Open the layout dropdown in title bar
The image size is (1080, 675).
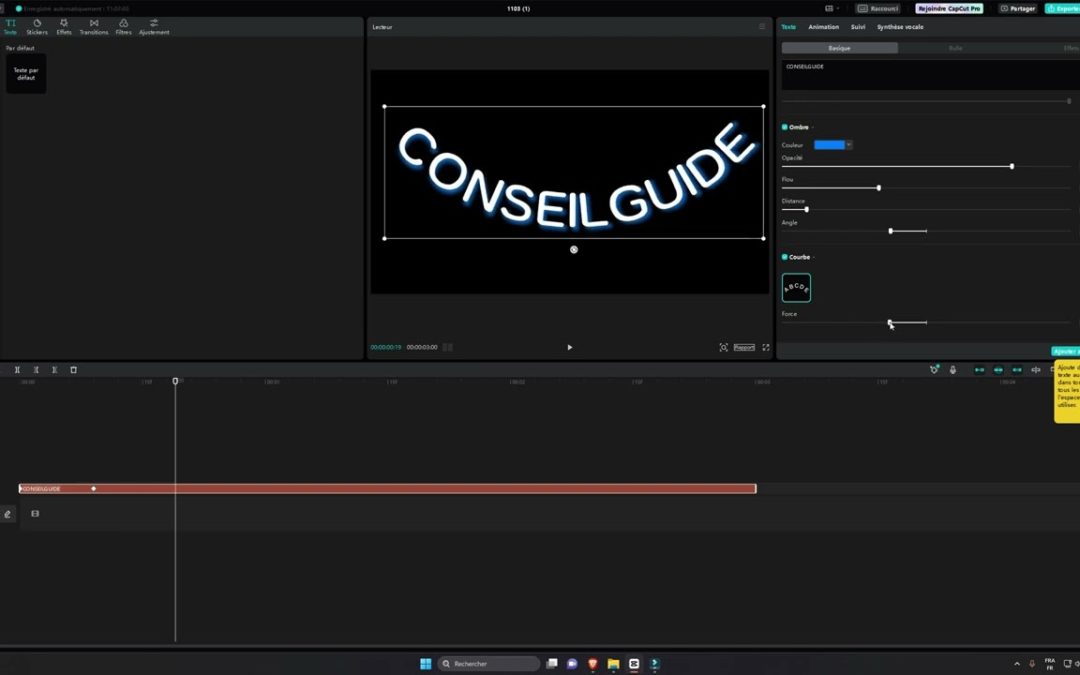(x=832, y=8)
